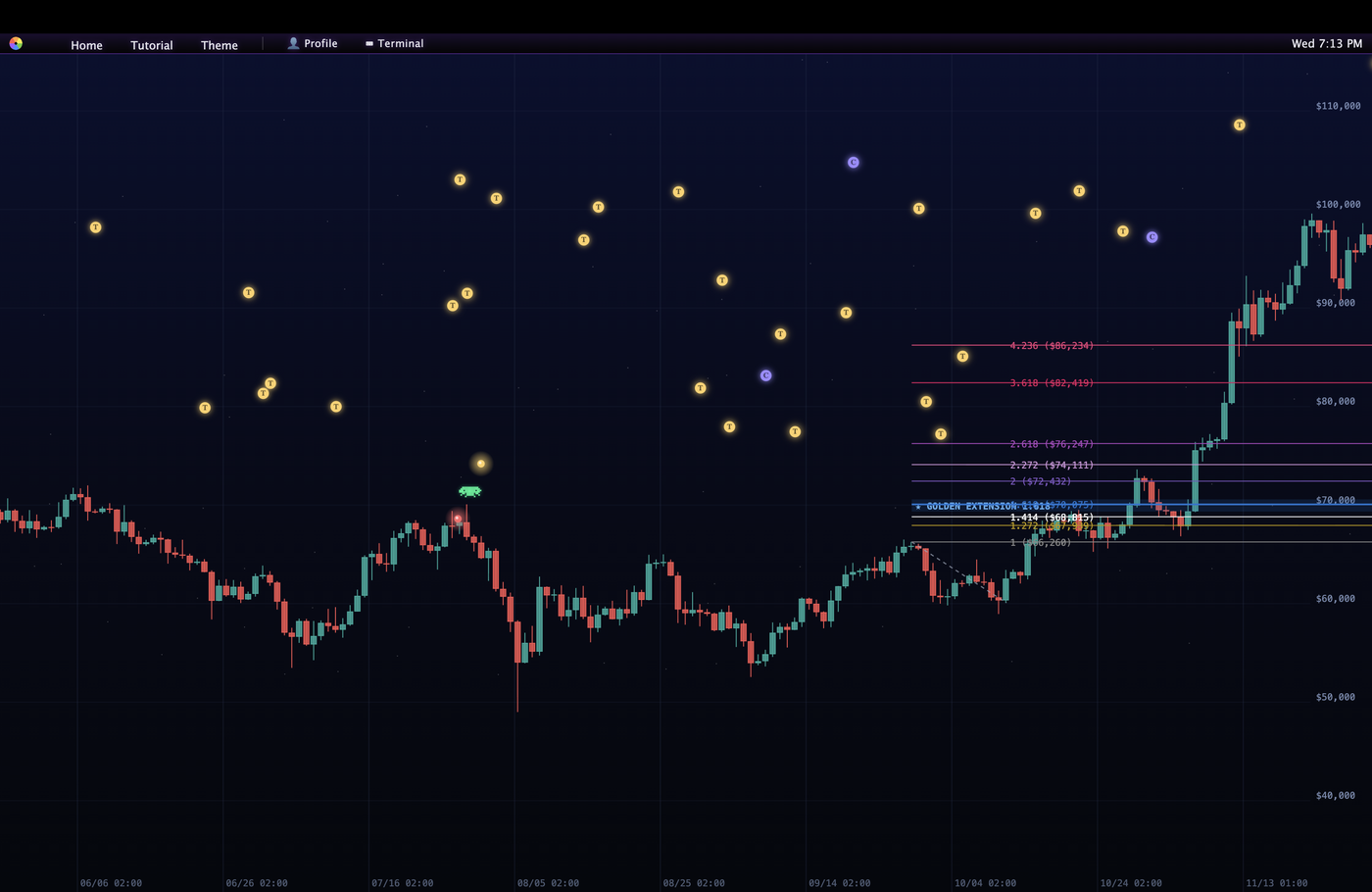Collect the T coin near the $110,000 level

1240,124
